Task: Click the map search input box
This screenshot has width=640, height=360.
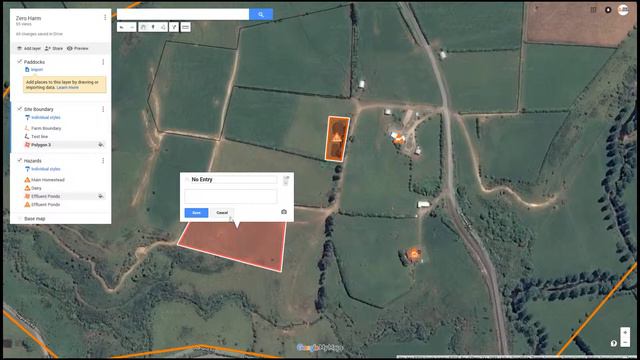Action: point(183,14)
